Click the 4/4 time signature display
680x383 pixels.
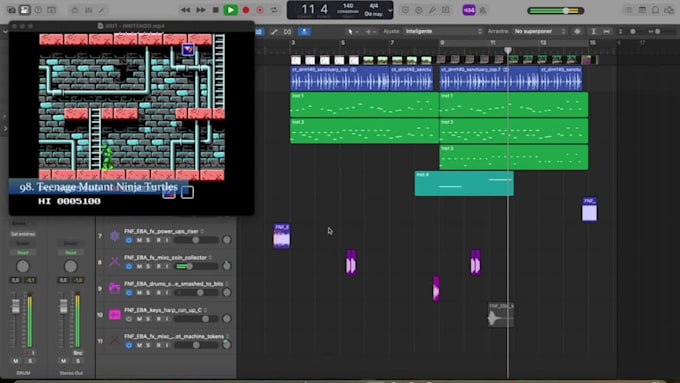click(x=374, y=6)
